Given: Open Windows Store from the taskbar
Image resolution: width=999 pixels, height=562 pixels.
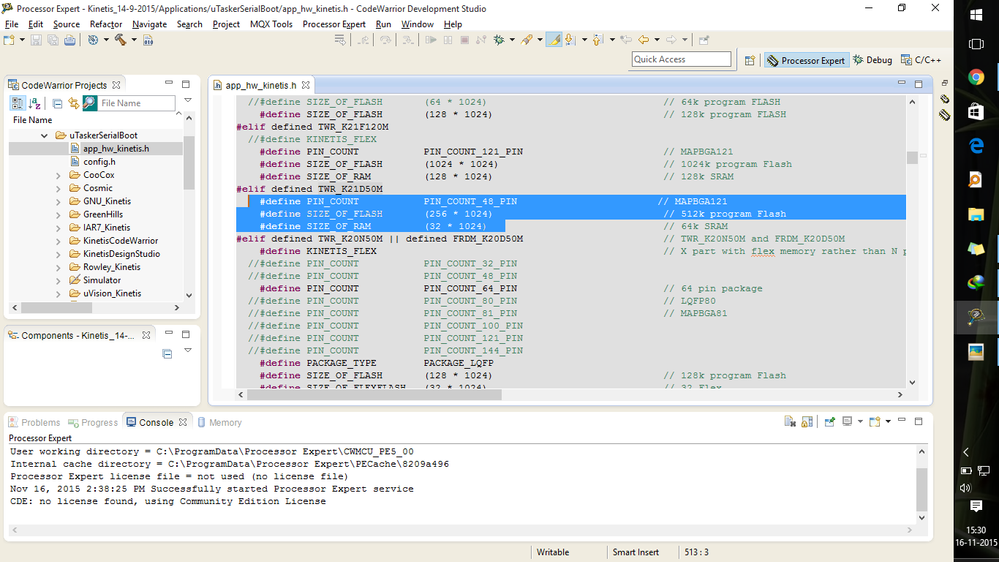Looking at the screenshot, I should [975, 112].
